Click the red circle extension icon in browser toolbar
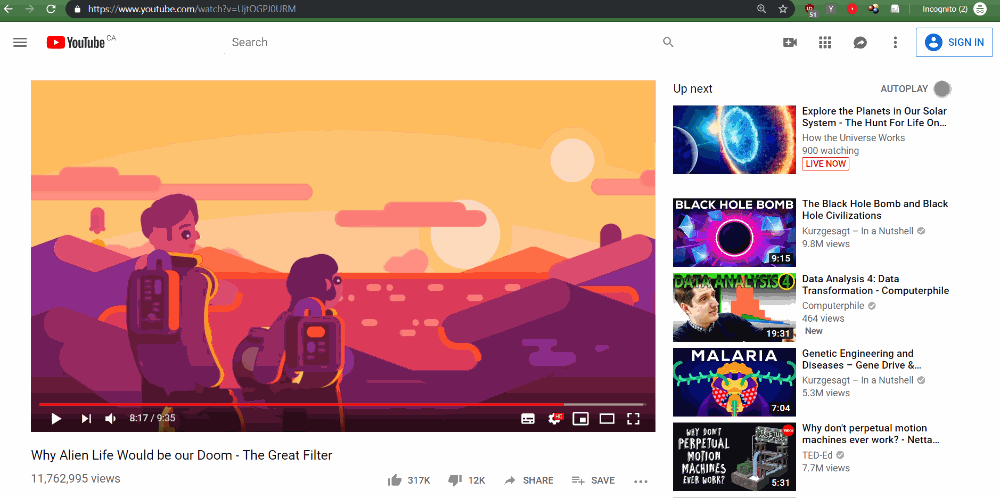The image size is (1000, 498). [x=851, y=9]
